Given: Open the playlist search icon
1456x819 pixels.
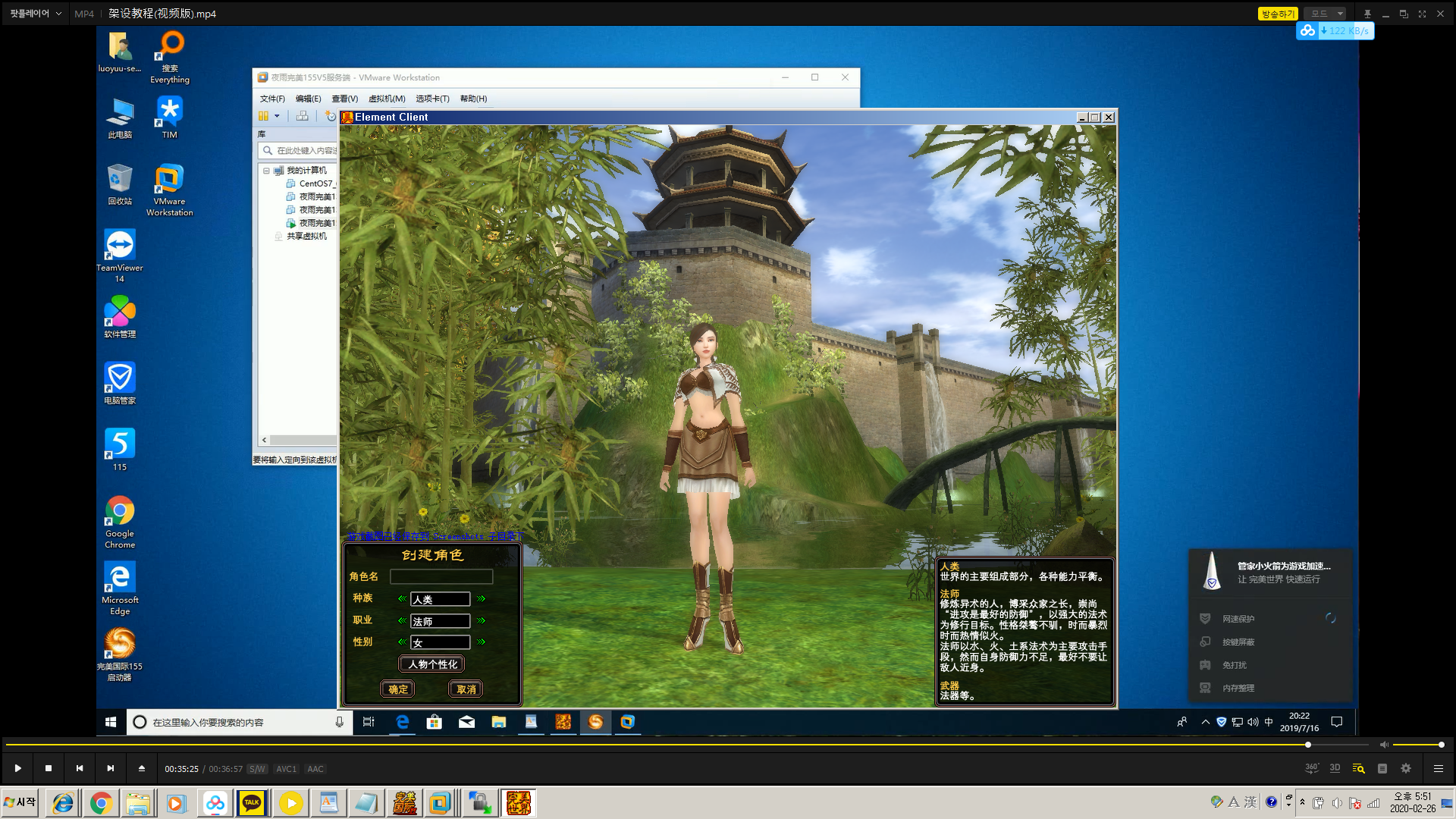Looking at the screenshot, I should tap(1358, 768).
